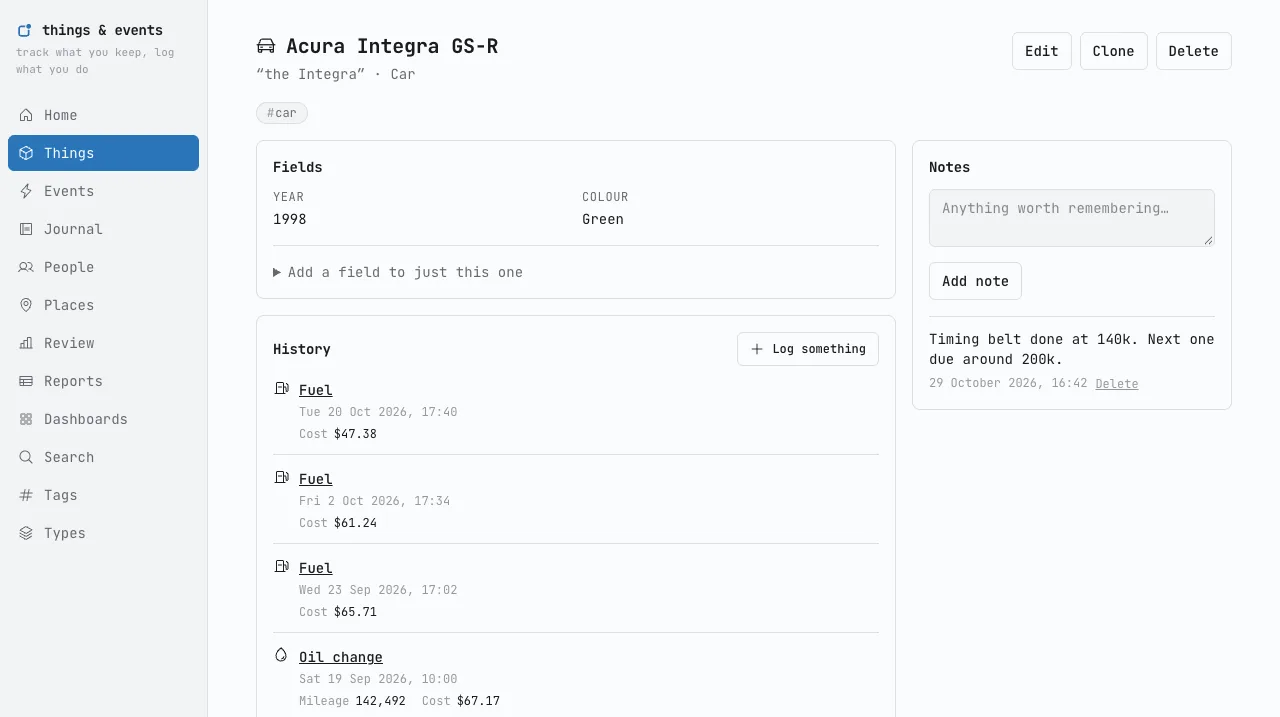Viewport: 1280px width, 717px height.
Task: Click the timing belt note text
Action: 1072,349
